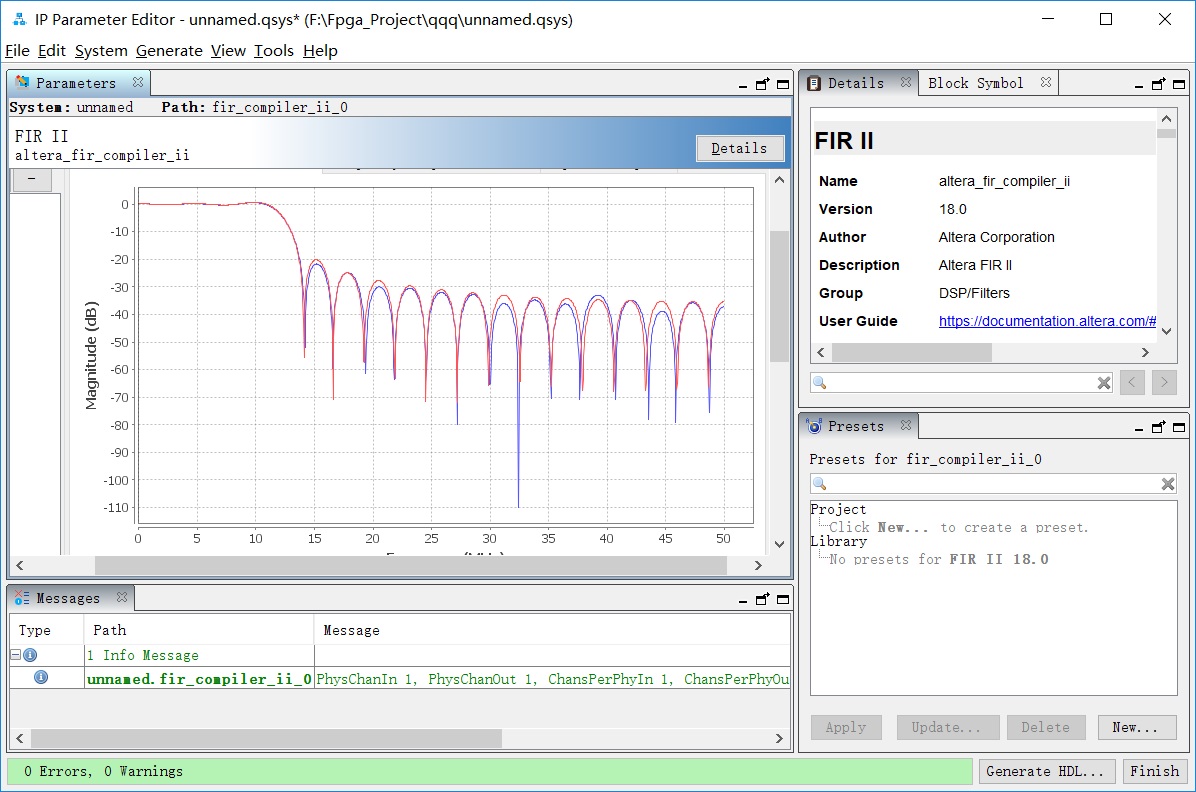Select the Parameters tab
Viewport: 1196px width, 792px height.
pyautogui.click(x=76, y=83)
